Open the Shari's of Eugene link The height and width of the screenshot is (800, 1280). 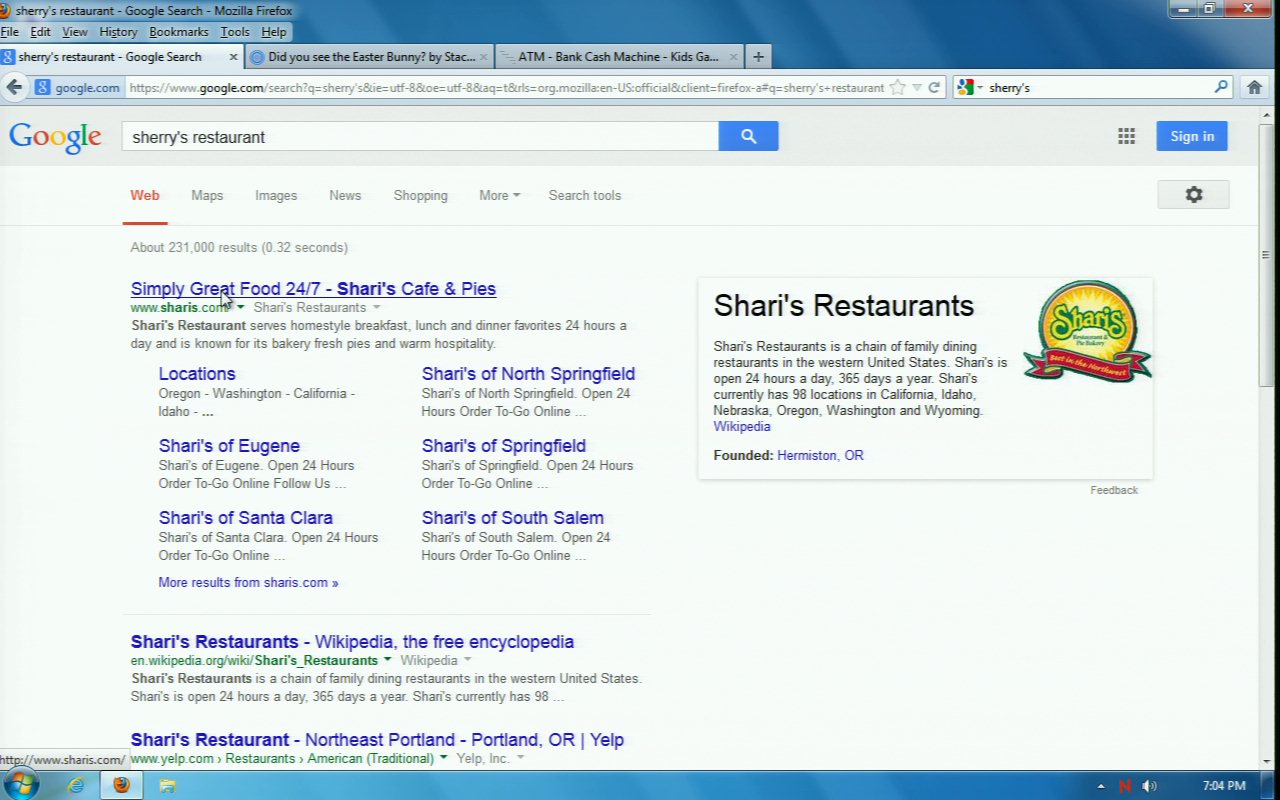(229, 446)
